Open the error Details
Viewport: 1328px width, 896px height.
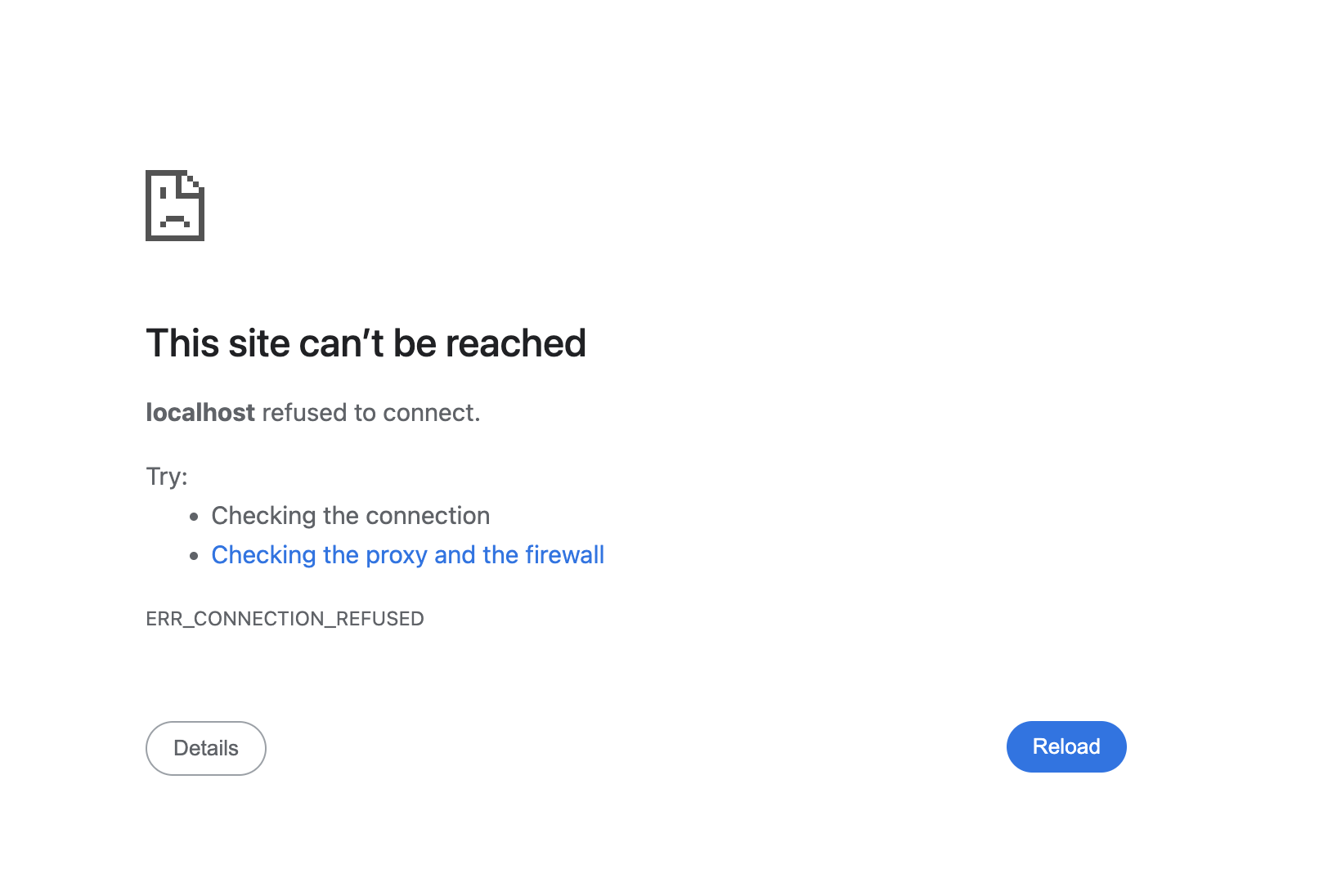206,748
